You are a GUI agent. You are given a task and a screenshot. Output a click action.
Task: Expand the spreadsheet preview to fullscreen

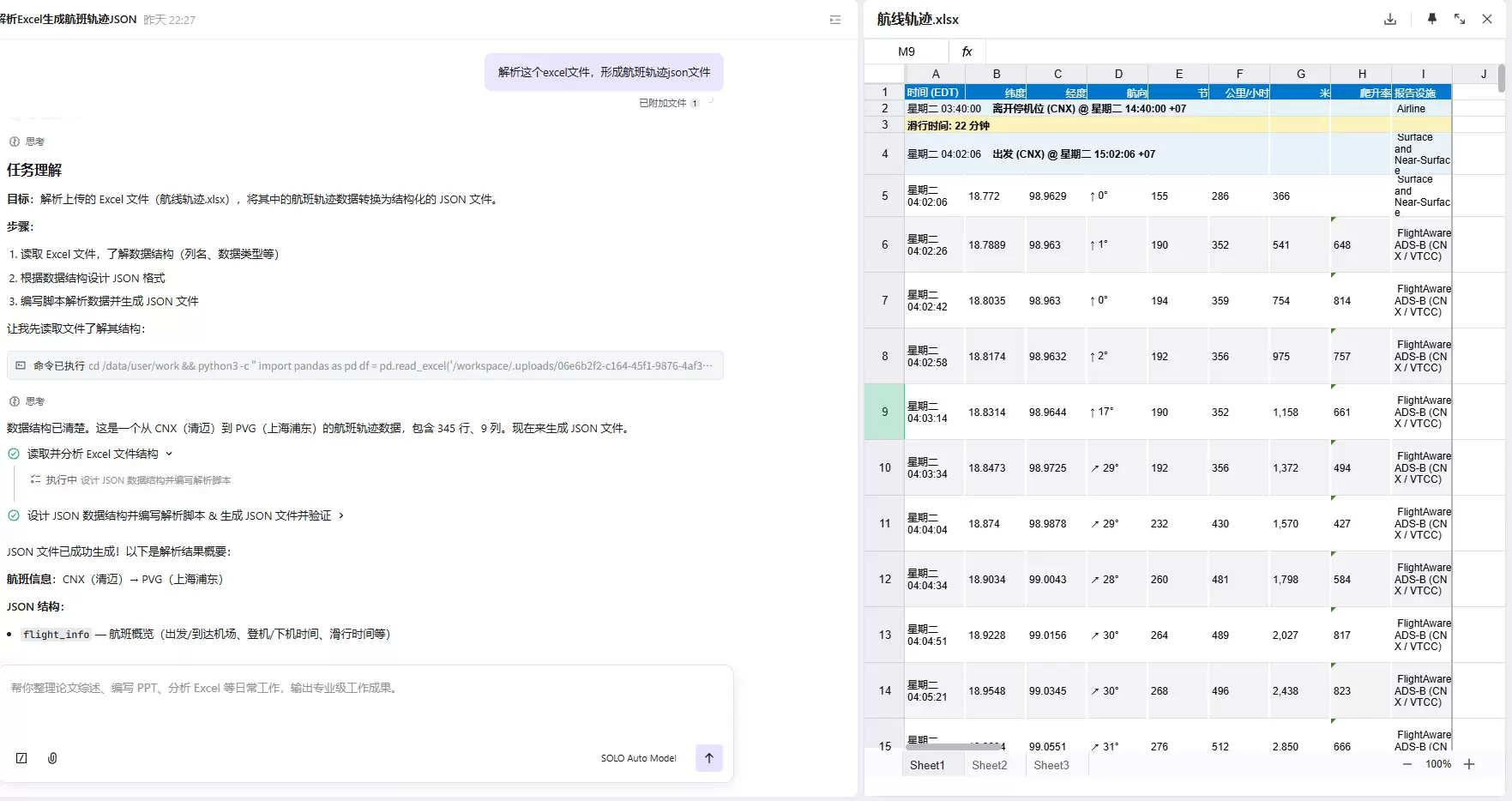[1460, 19]
